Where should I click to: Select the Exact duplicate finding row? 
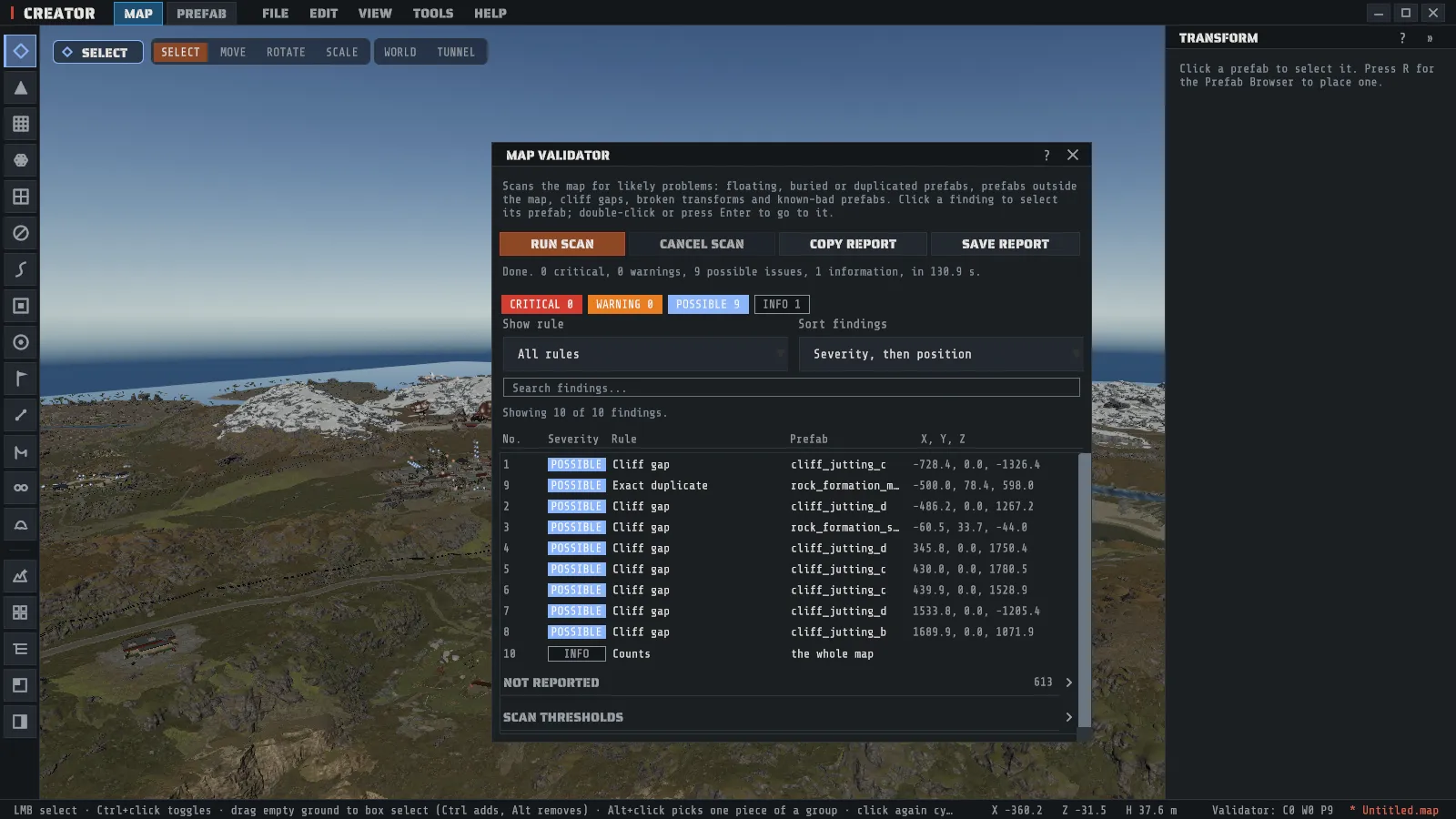tap(788, 486)
